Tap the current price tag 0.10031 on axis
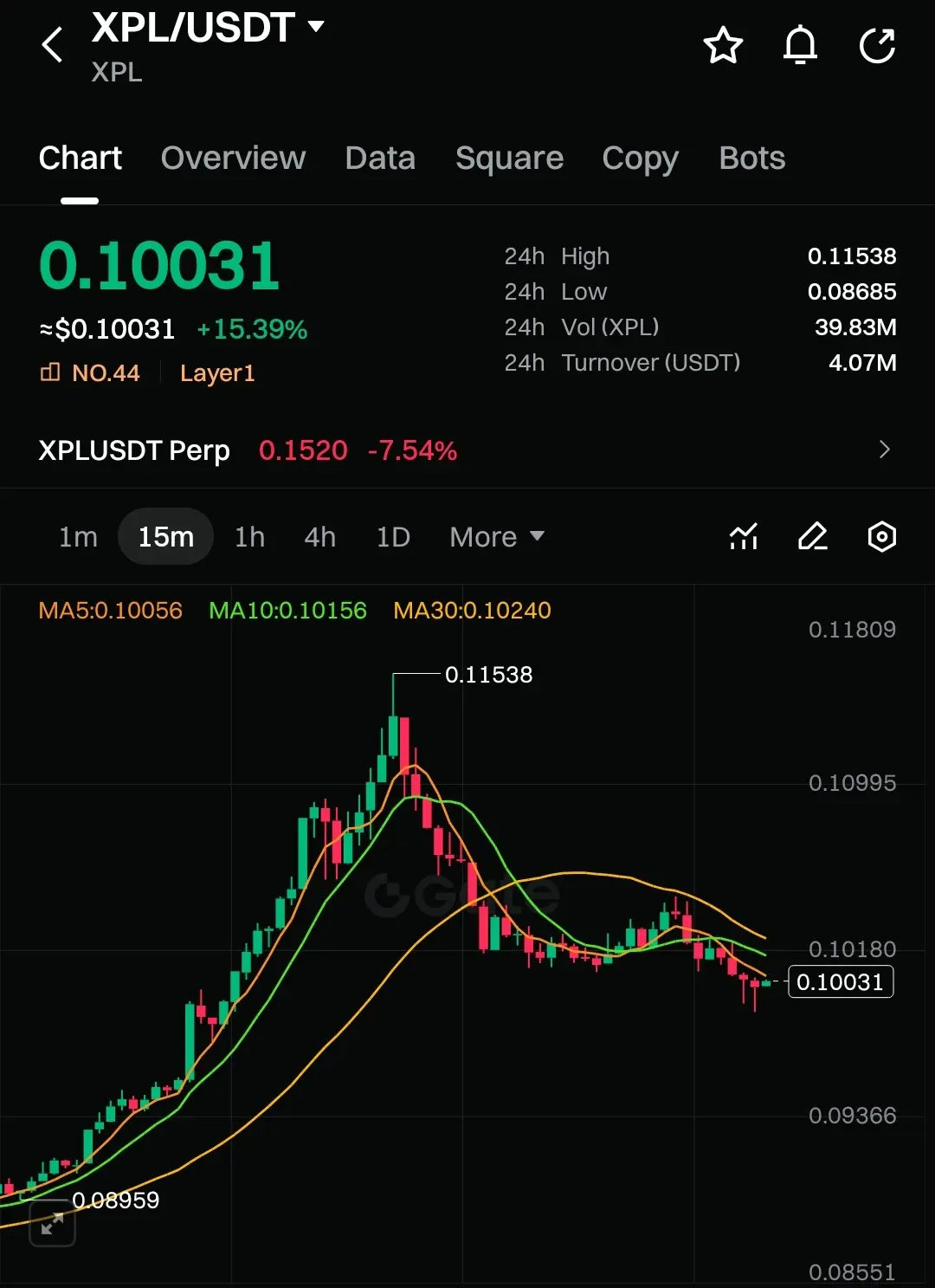The height and width of the screenshot is (1288, 935). tap(841, 982)
